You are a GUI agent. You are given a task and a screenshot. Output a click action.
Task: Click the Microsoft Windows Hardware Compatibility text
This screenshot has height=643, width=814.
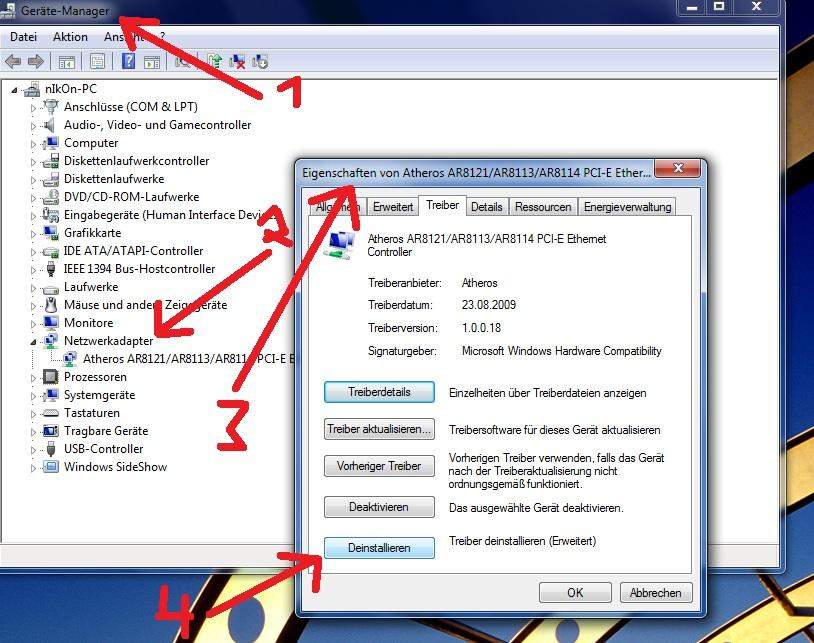click(x=562, y=351)
